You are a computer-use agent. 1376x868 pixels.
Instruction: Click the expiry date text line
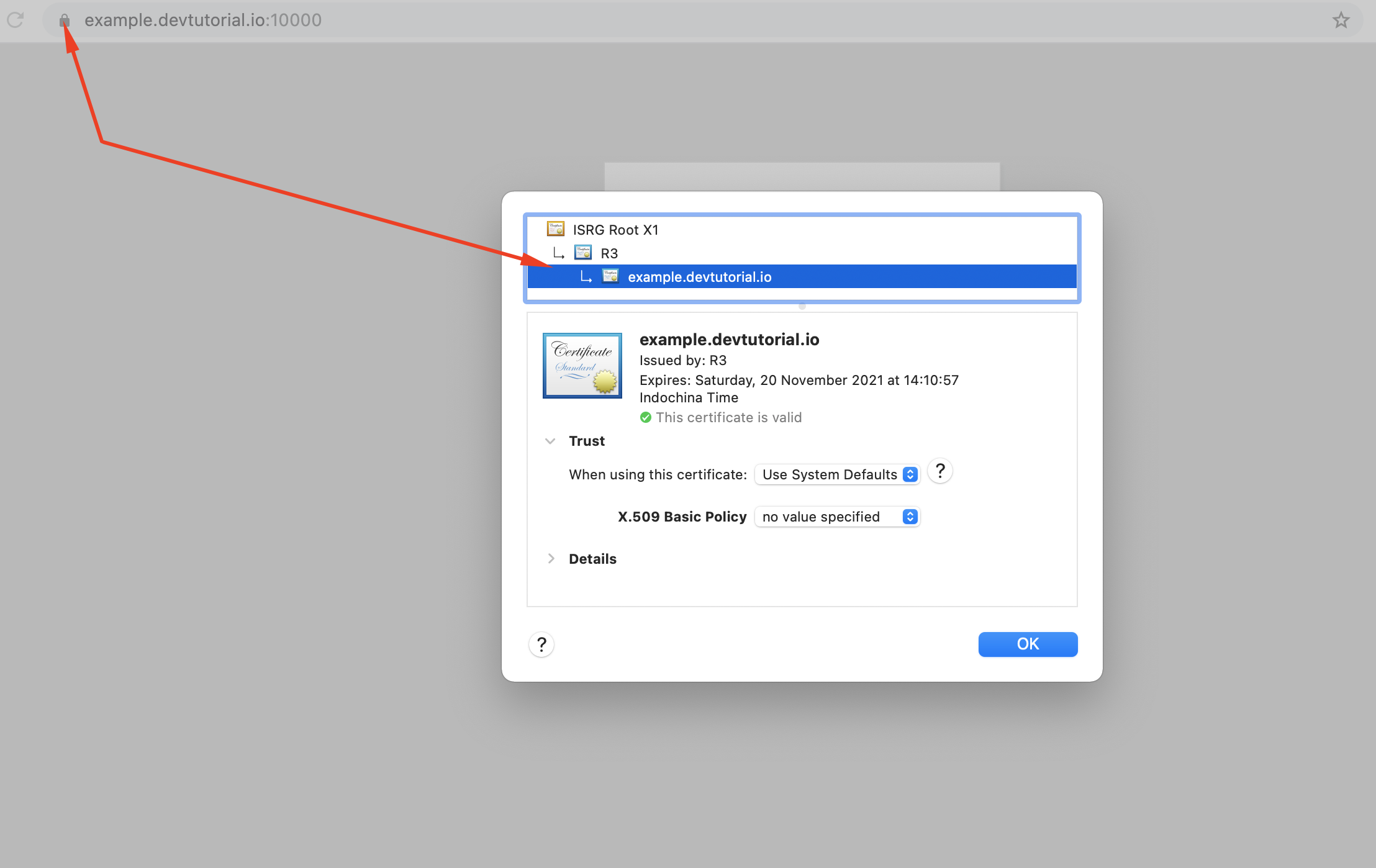click(x=799, y=380)
